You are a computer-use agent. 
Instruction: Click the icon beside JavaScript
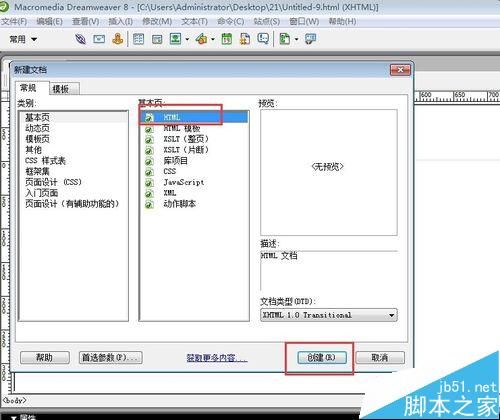click(149, 183)
